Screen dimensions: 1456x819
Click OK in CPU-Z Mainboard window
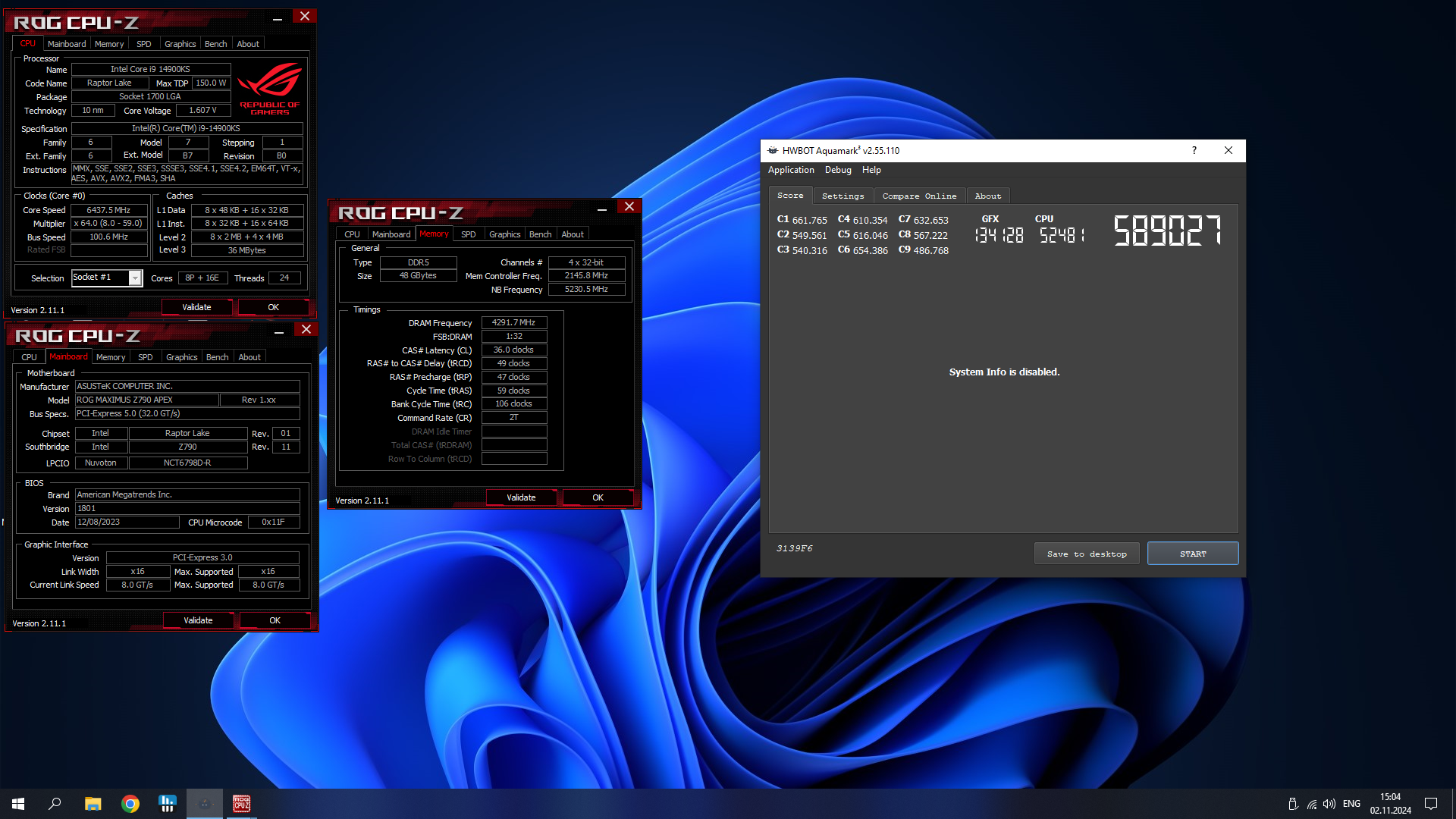point(275,620)
